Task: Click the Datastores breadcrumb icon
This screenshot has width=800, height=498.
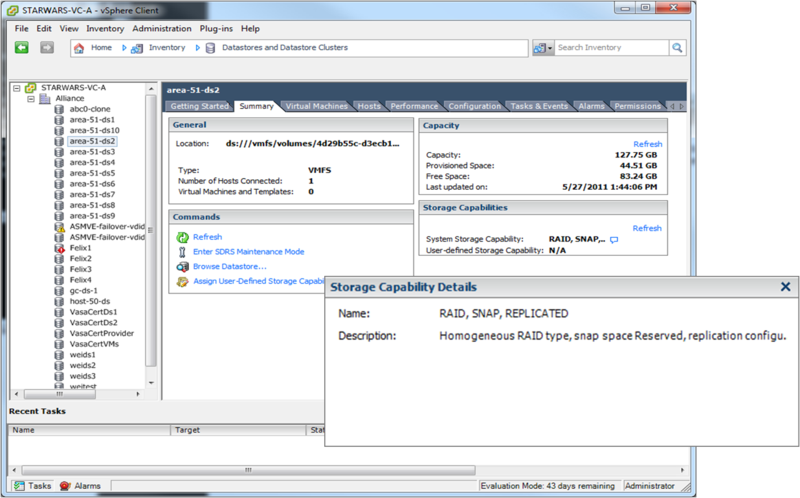Action: [x=210, y=48]
